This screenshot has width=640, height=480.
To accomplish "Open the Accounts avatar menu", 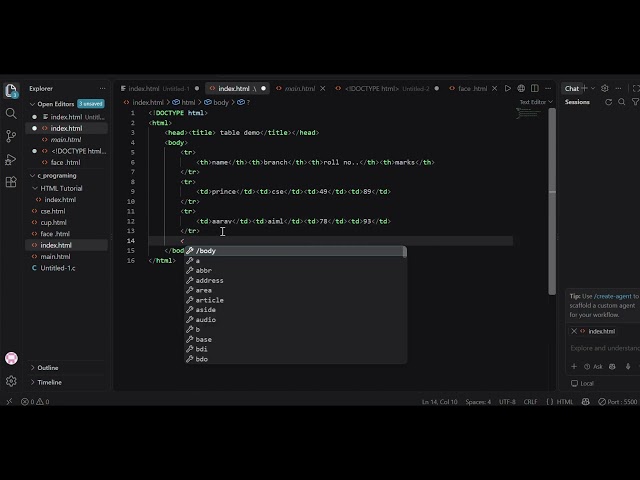I will point(11,358).
